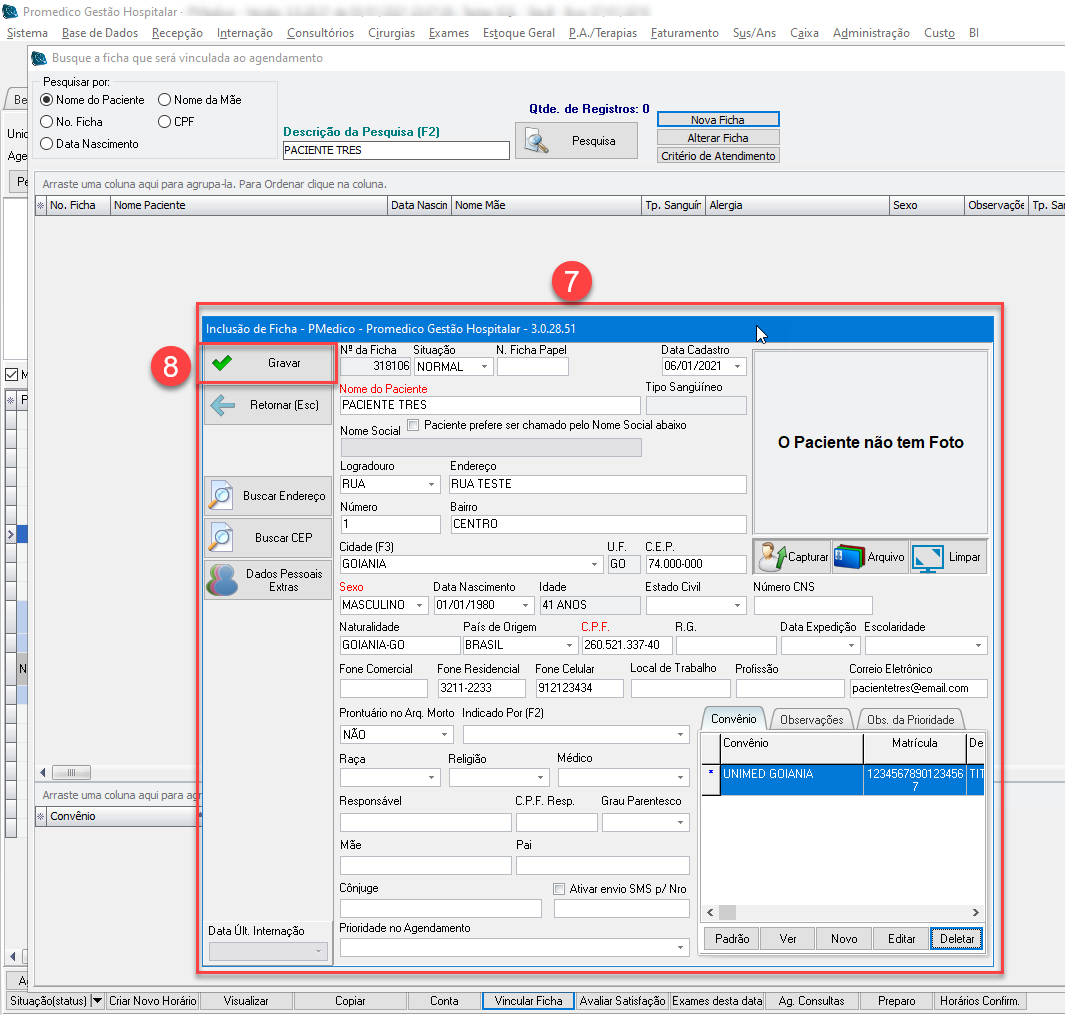Switch to the Observações tab
Image resolution: width=1065 pixels, height=1015 pixels.
pyautogui.click(x=812, y=719)
